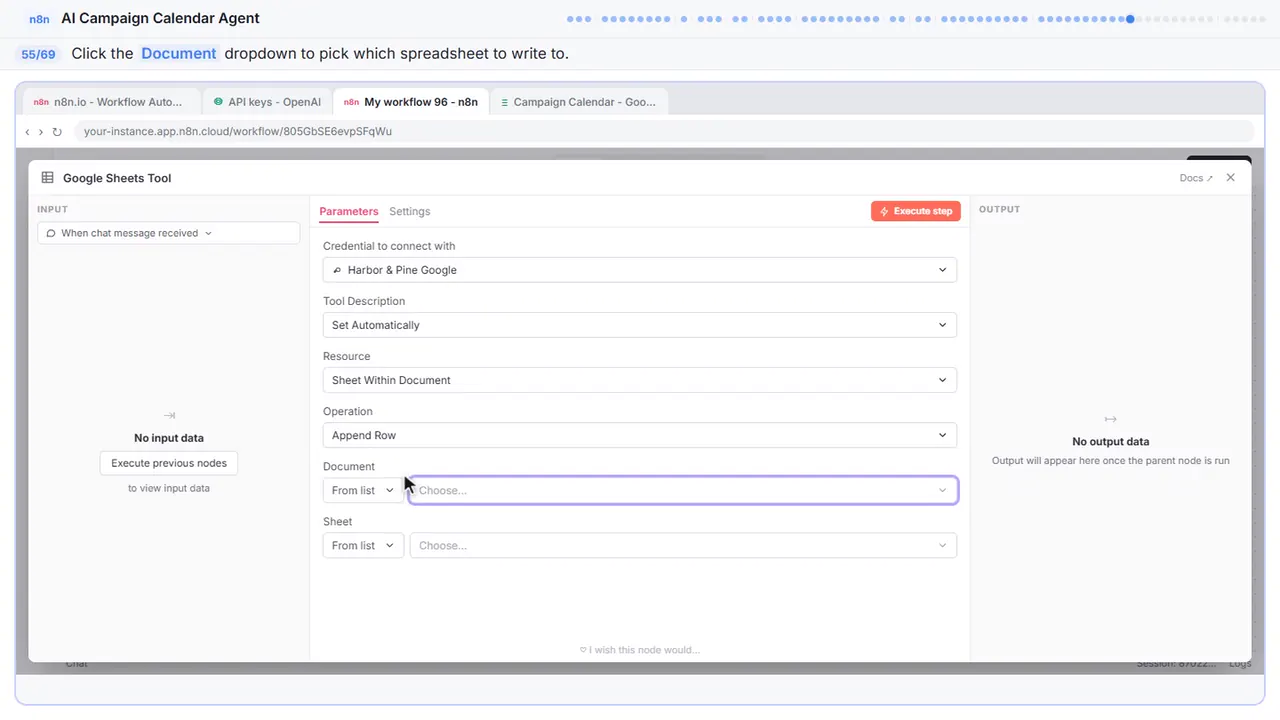Viewport: 1280px width, 720px height.
Task: Switch to the Settings tab
Action: click(410, 211)
